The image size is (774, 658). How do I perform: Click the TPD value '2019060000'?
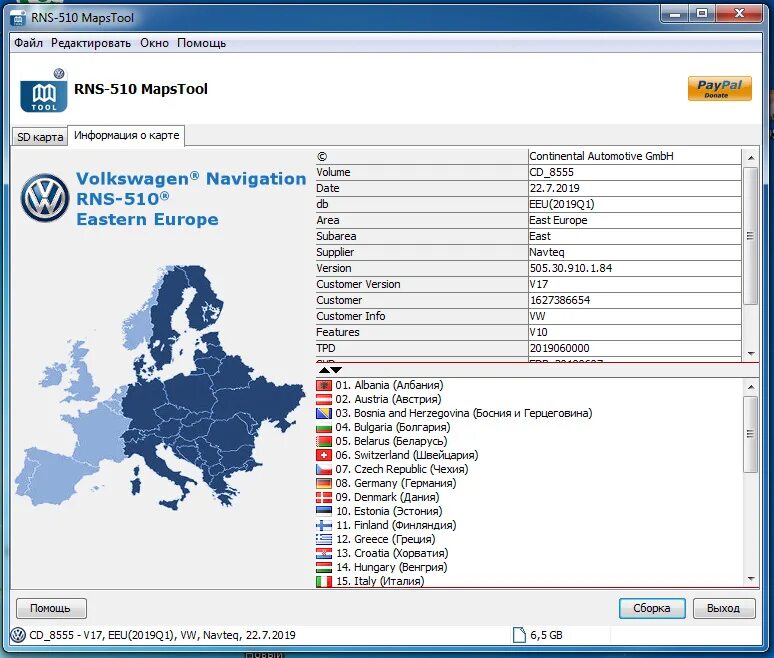click(634, 348)
